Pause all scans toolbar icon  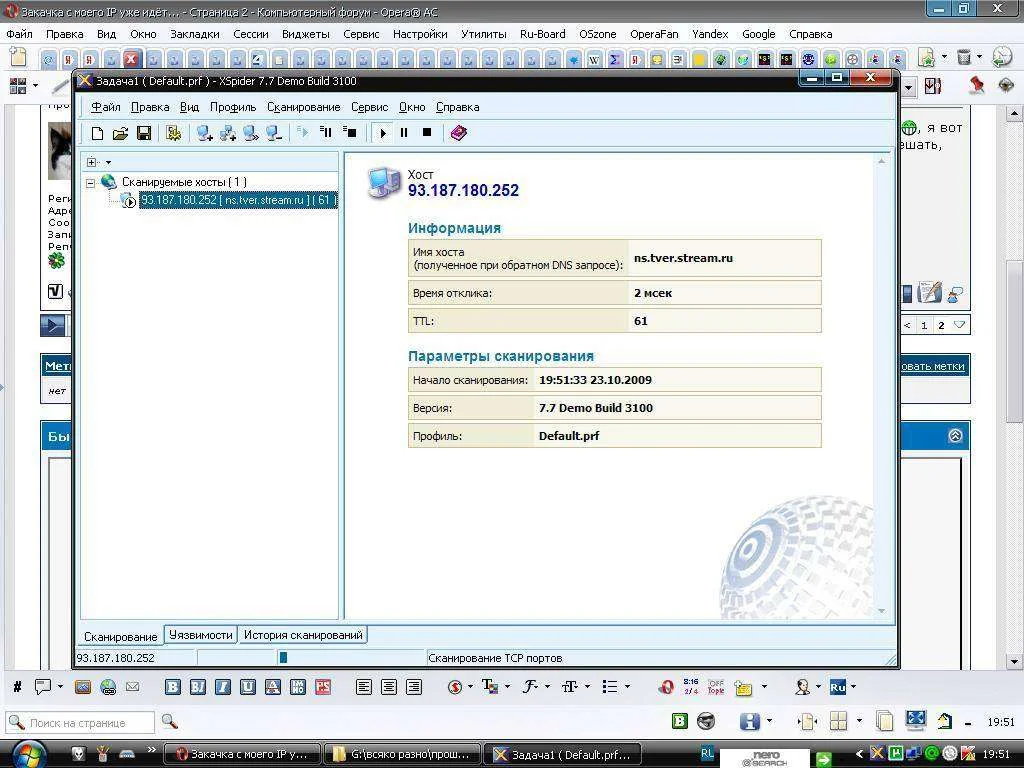coord(326,132)
